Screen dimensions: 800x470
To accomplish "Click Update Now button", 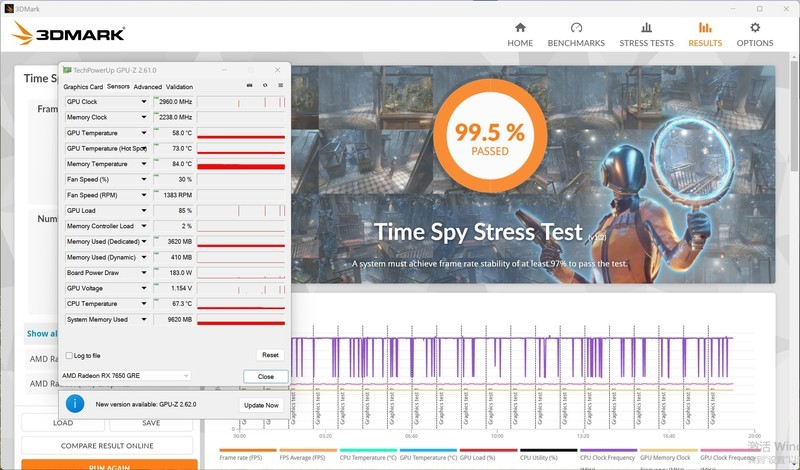I will [x=261, y=405].
